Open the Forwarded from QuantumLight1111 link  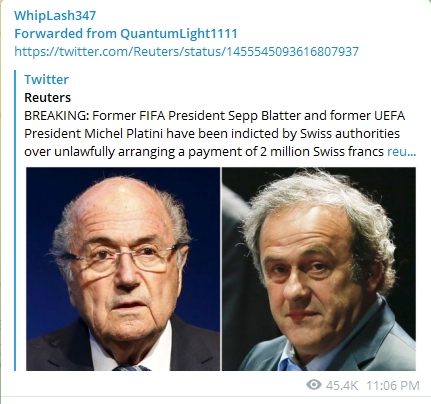(x=126, y=33)
